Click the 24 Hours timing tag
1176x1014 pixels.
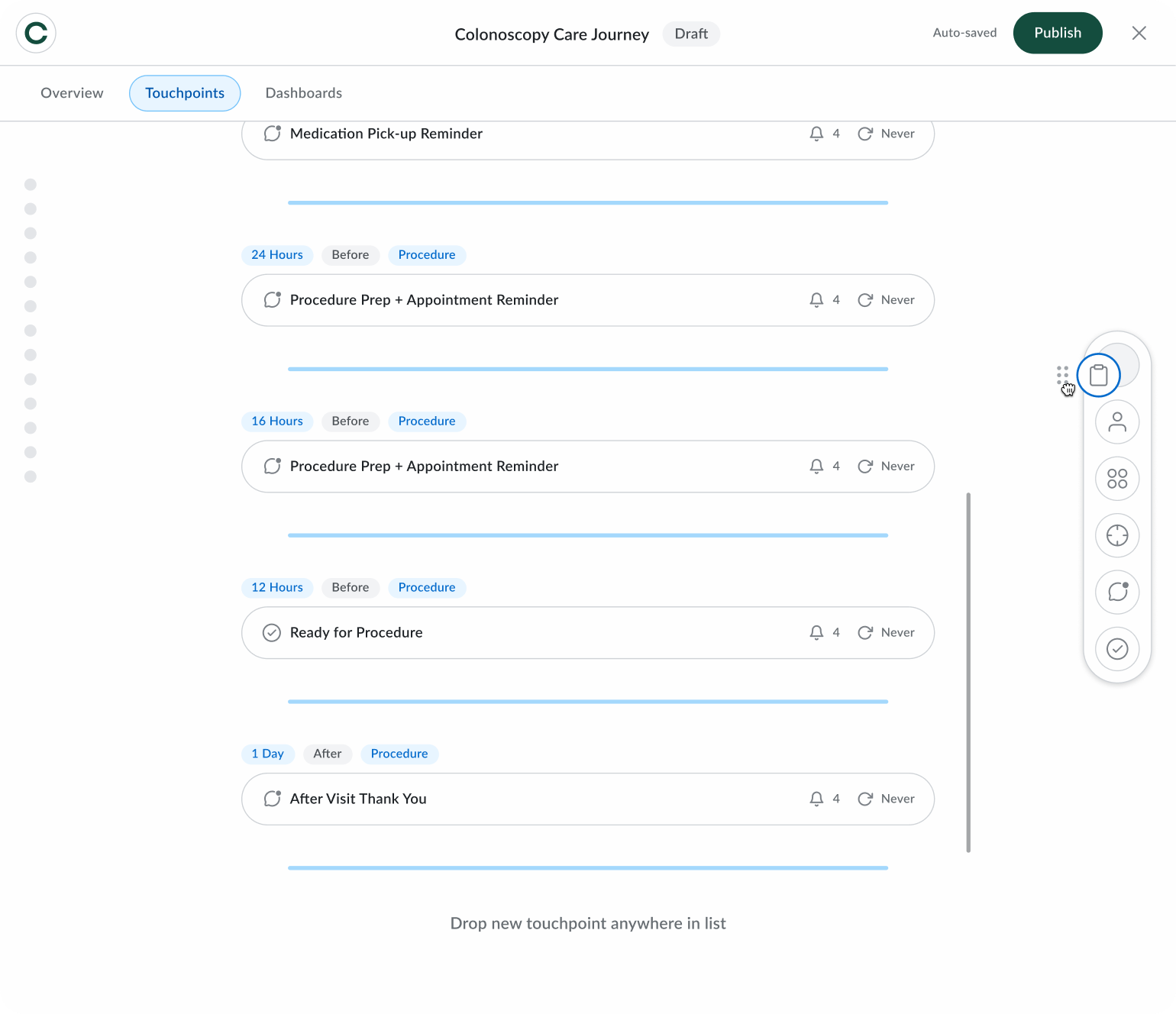[x=277, y=255]
